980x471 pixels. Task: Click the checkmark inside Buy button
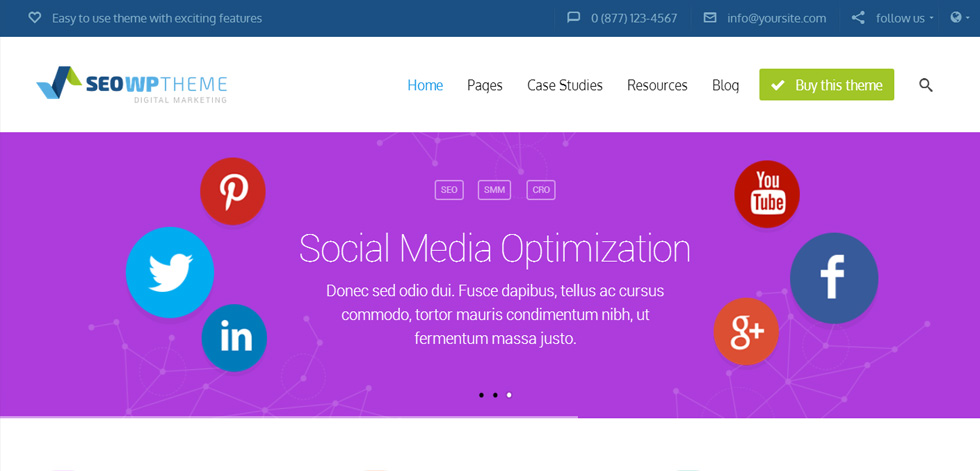tap(778, 86)
